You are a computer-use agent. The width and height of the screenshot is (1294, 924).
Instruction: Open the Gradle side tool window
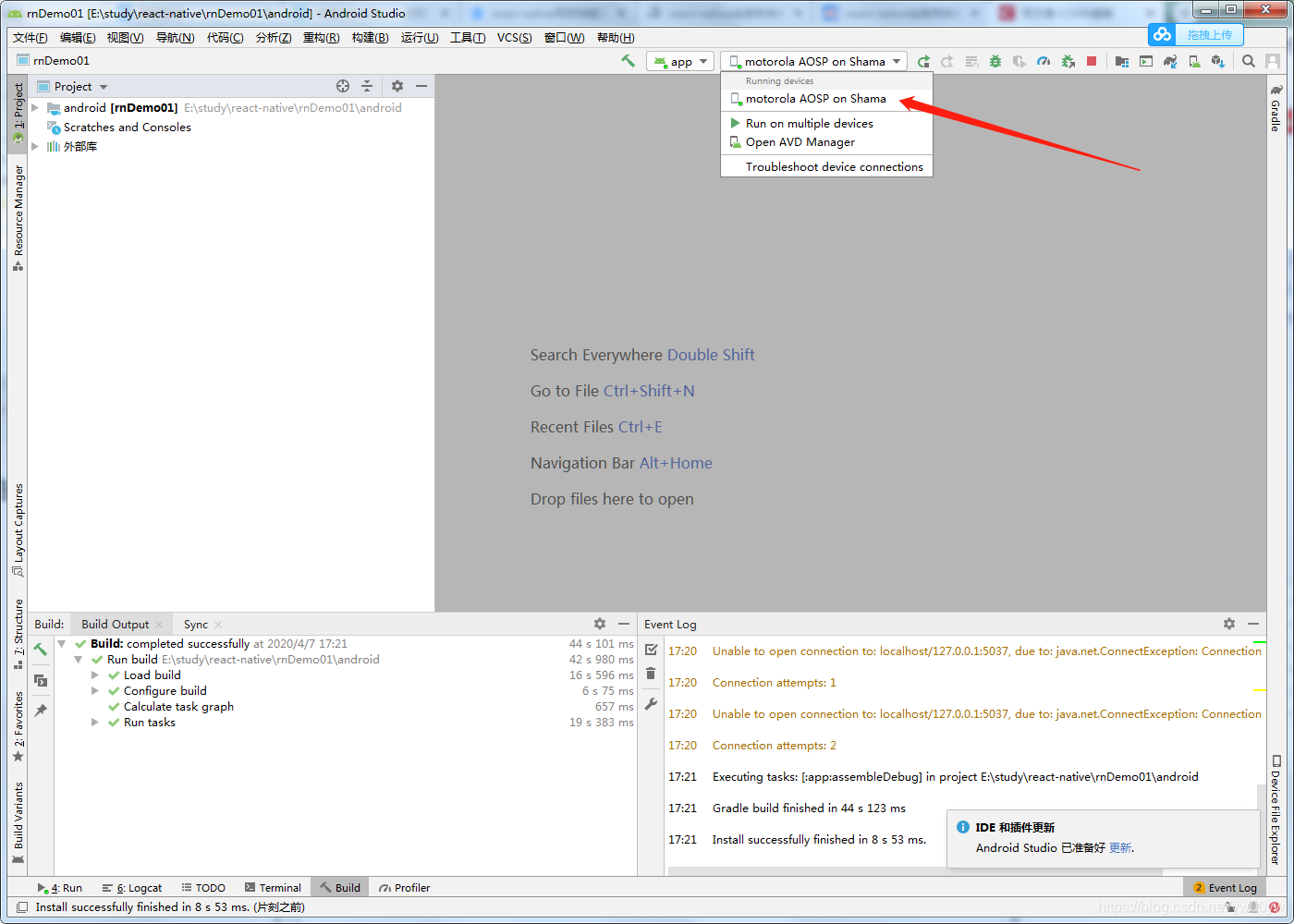click(1276, 107)
